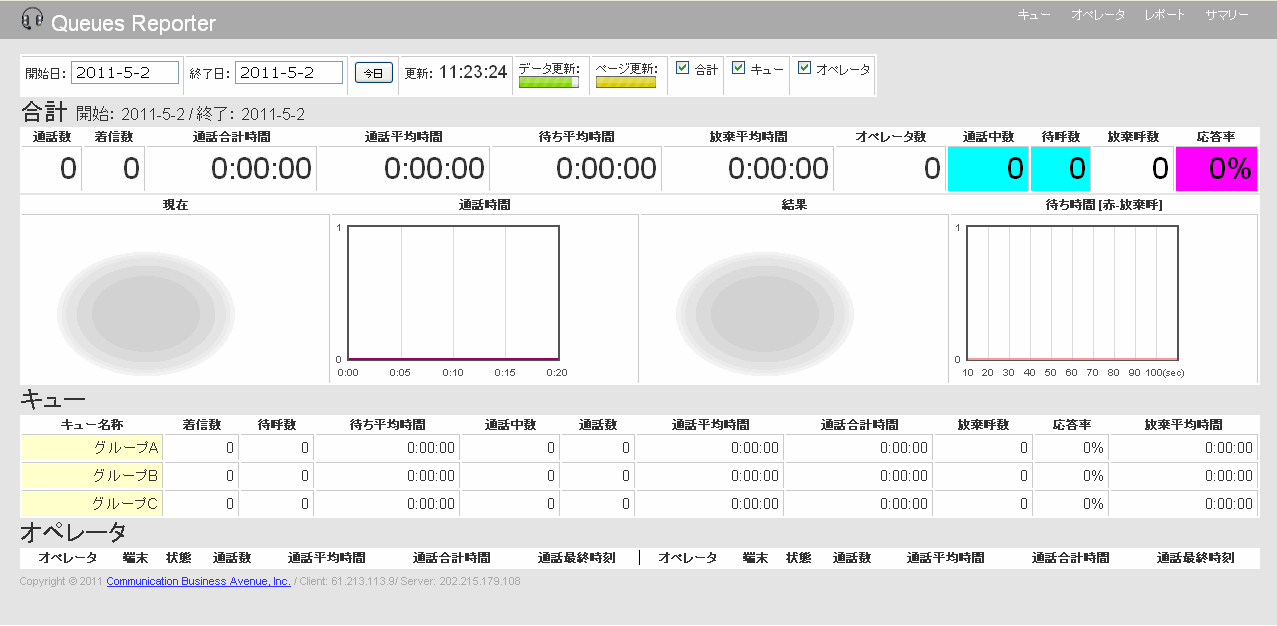Toggle the 合計 checkbox
Screen dimensions: 1277x626
click(683, 68)
